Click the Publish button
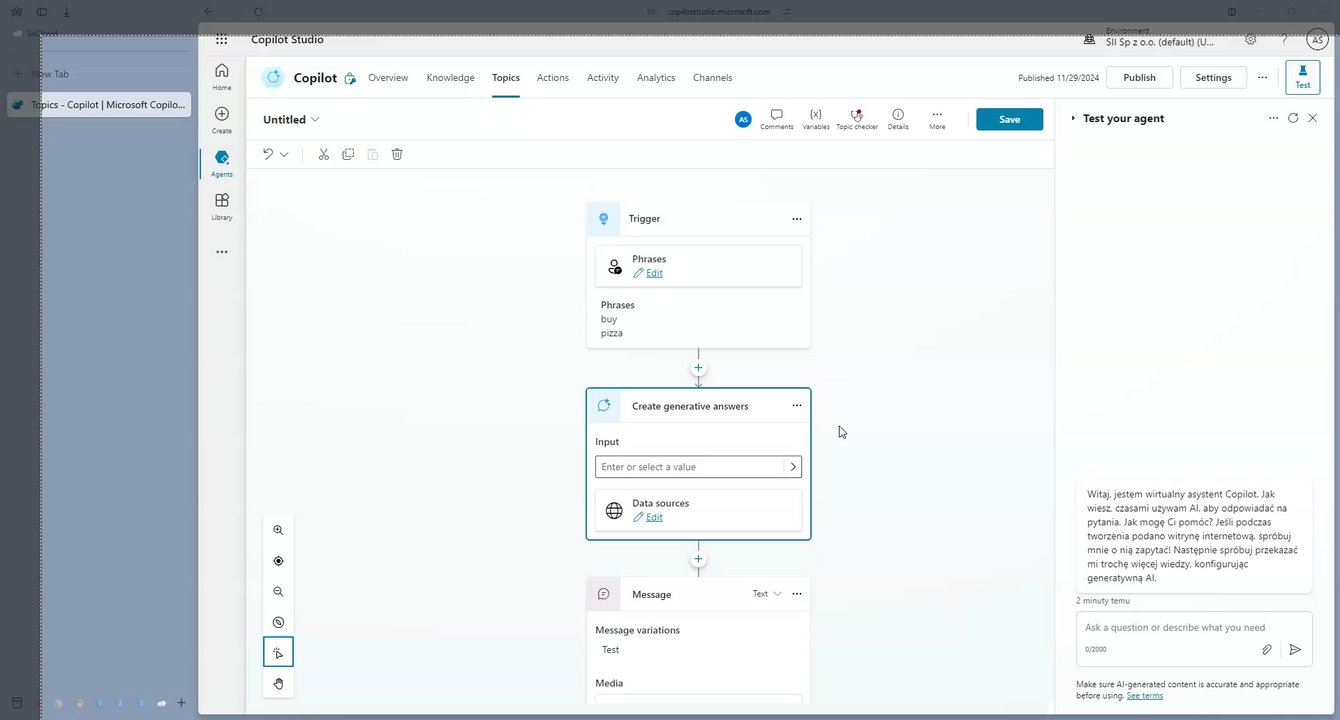Viewport: 1340px width, 720px height. [1139, 77]
